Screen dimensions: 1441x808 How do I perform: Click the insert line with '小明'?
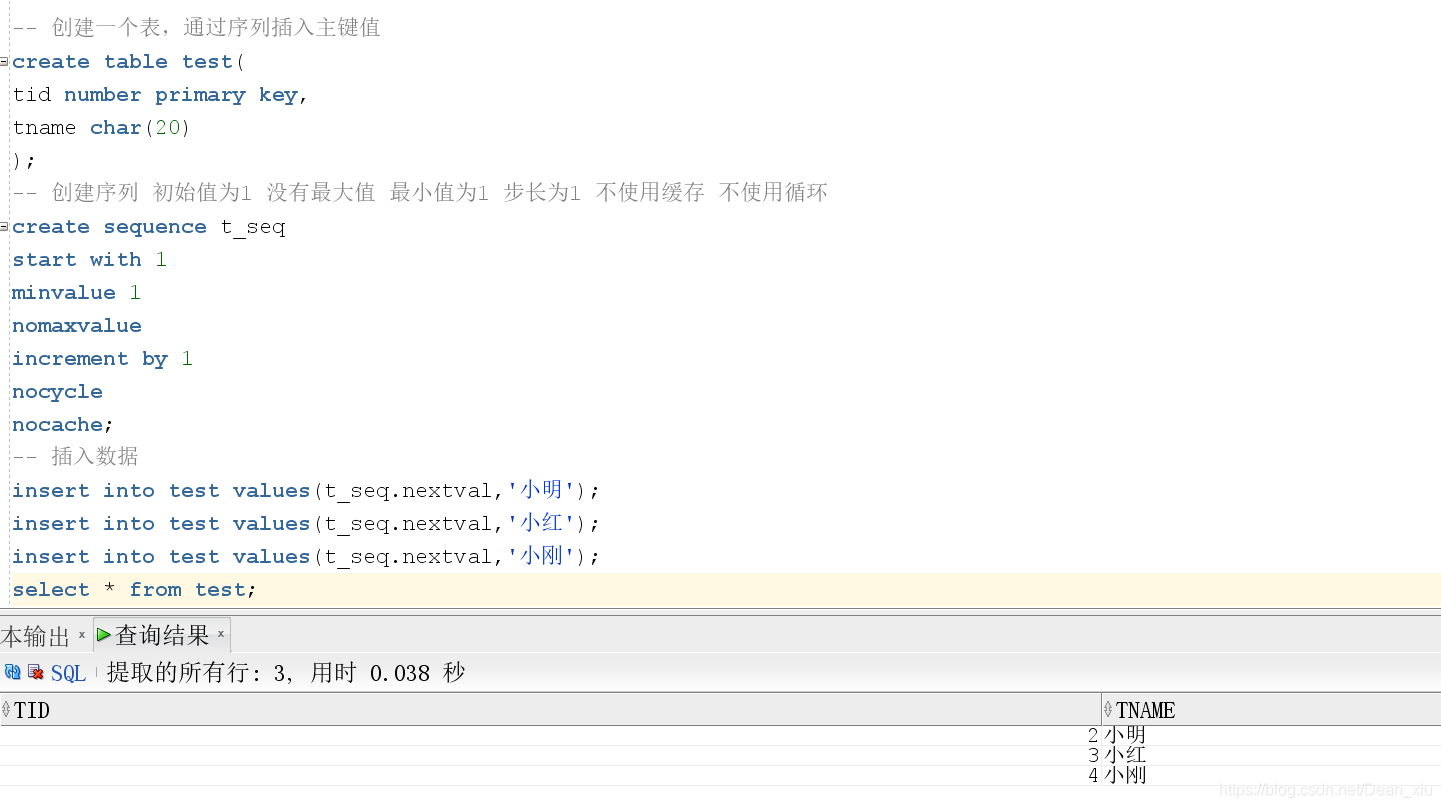[306, 491]
